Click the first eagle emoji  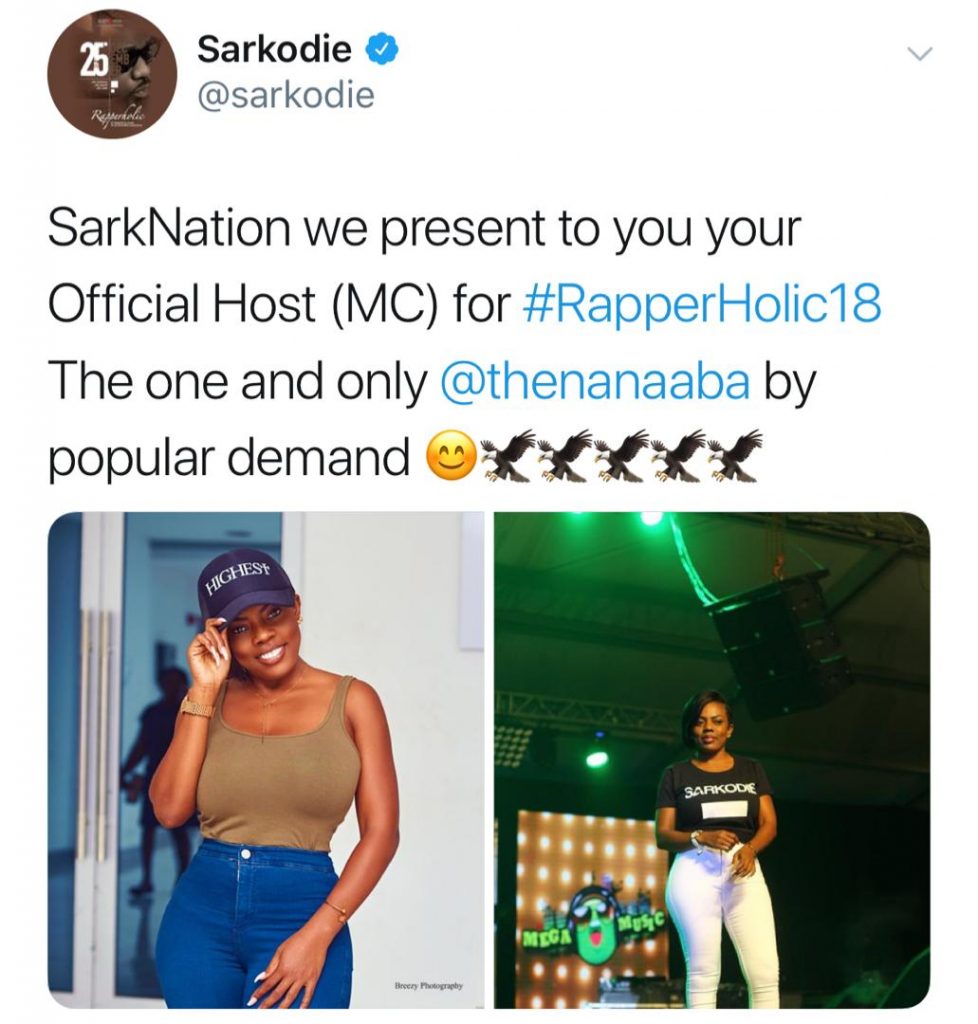tap(509, 455)
